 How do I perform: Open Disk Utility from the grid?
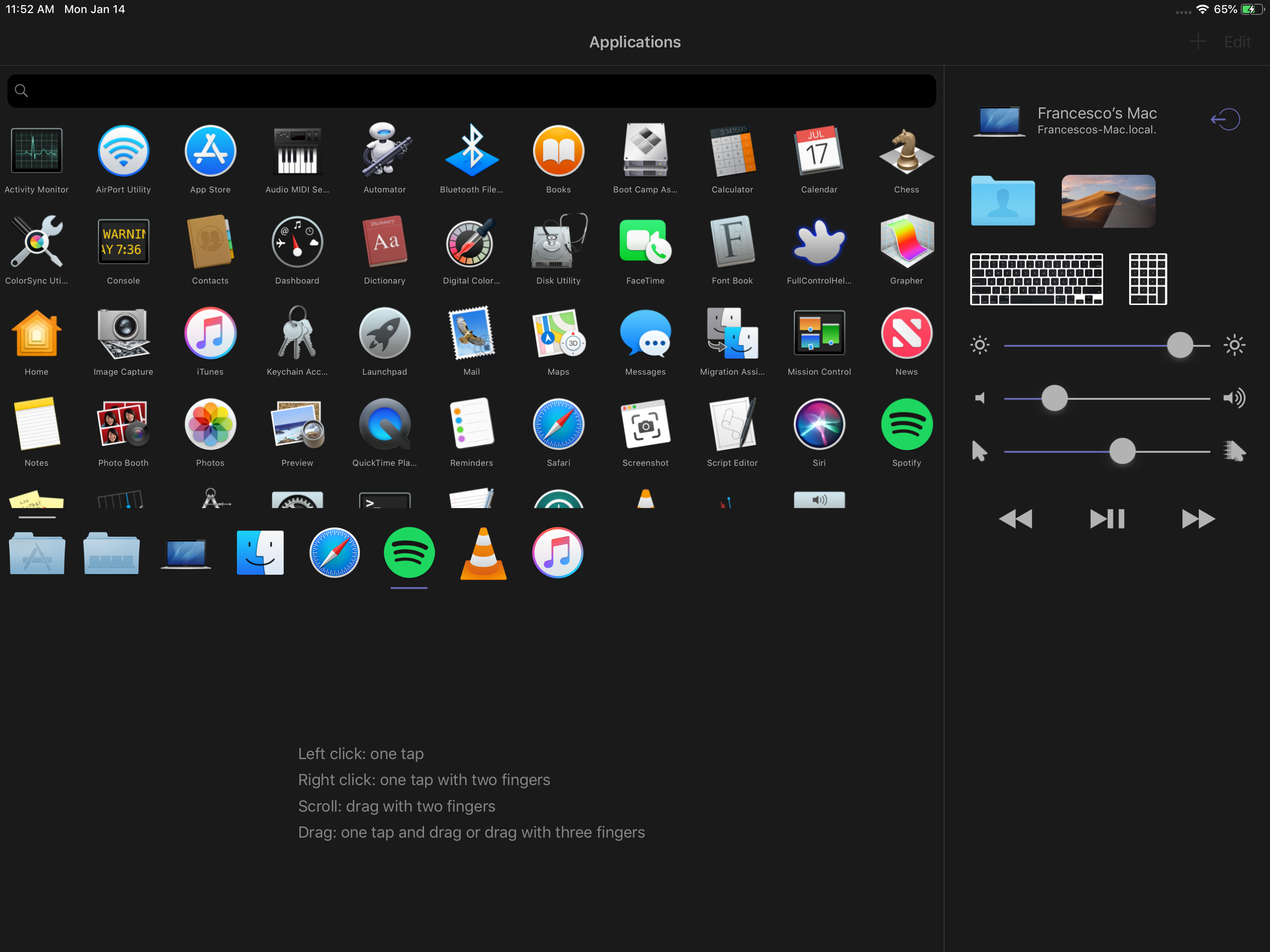(558, 242)
